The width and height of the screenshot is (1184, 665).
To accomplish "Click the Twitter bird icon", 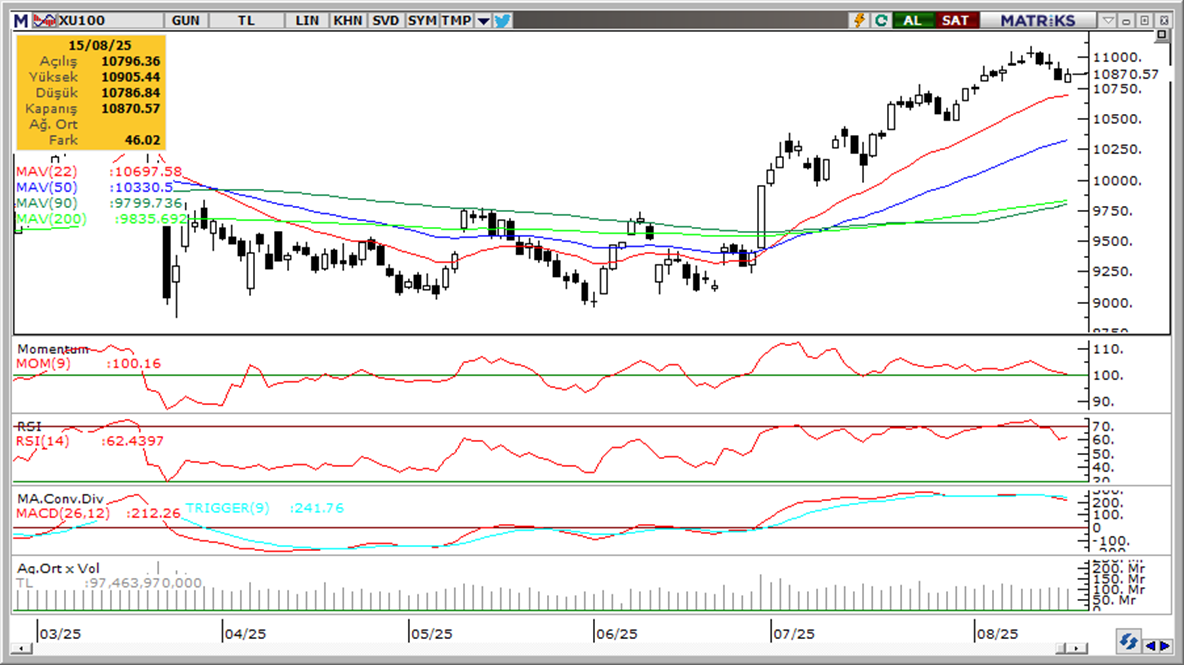I will click(x=502, y=20).
